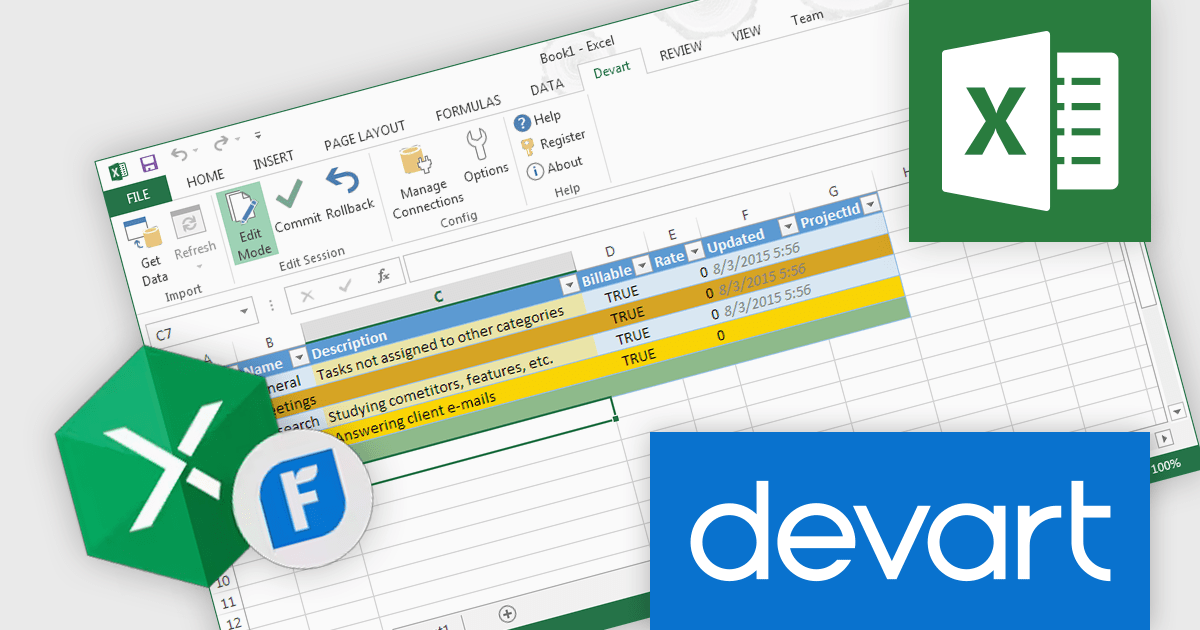Open the ProjectId column filter dropdown
1200x630 pixels.
[870, 205]
